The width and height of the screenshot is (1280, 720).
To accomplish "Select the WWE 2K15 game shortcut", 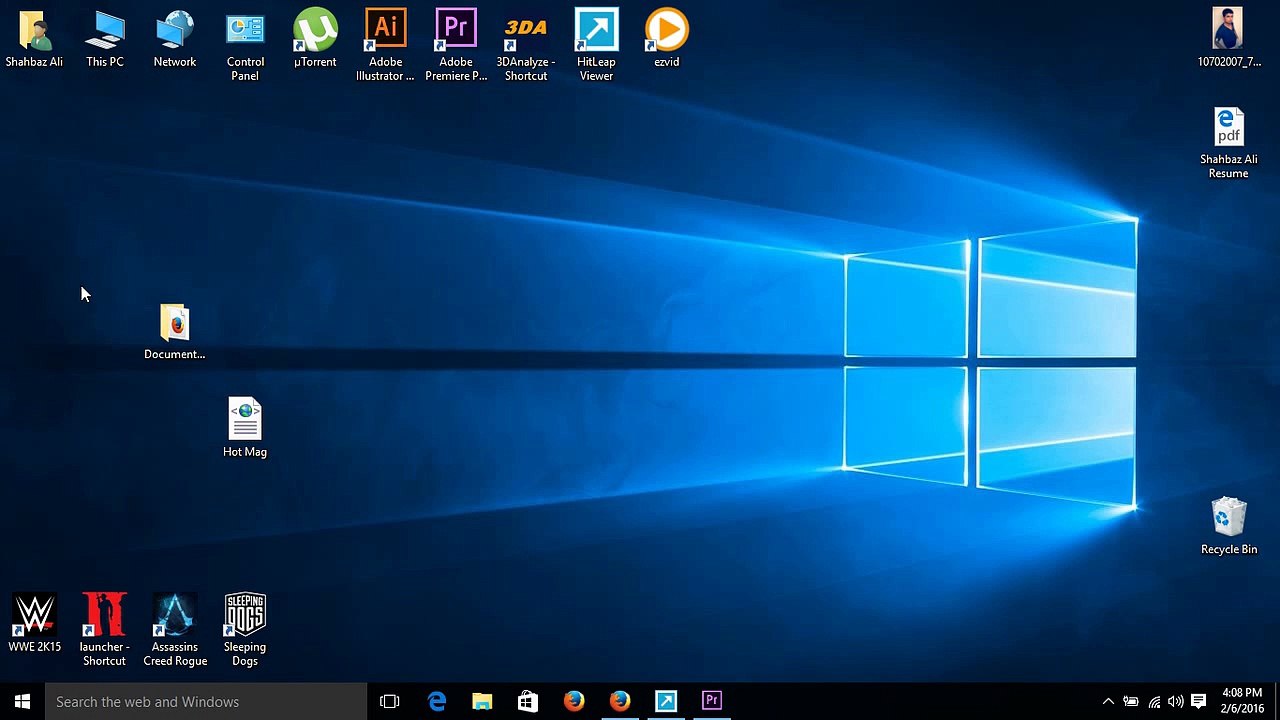I will (35, 624).
